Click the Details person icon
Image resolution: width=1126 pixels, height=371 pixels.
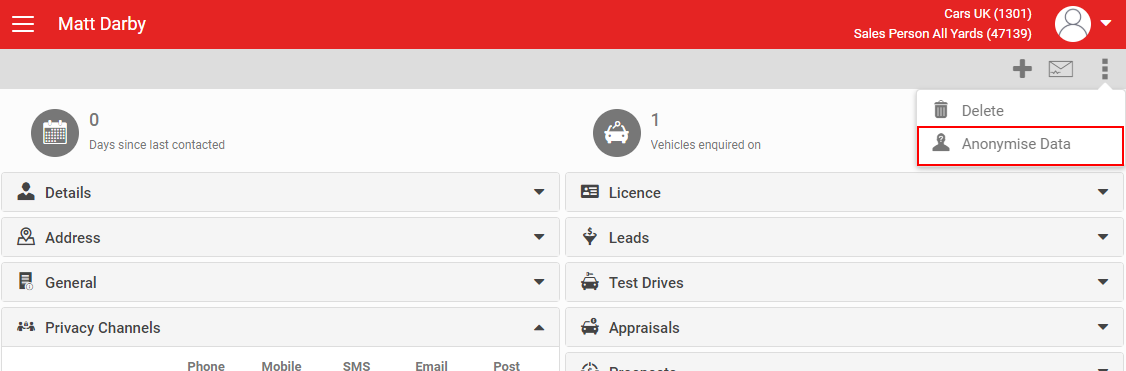(26, 192)
